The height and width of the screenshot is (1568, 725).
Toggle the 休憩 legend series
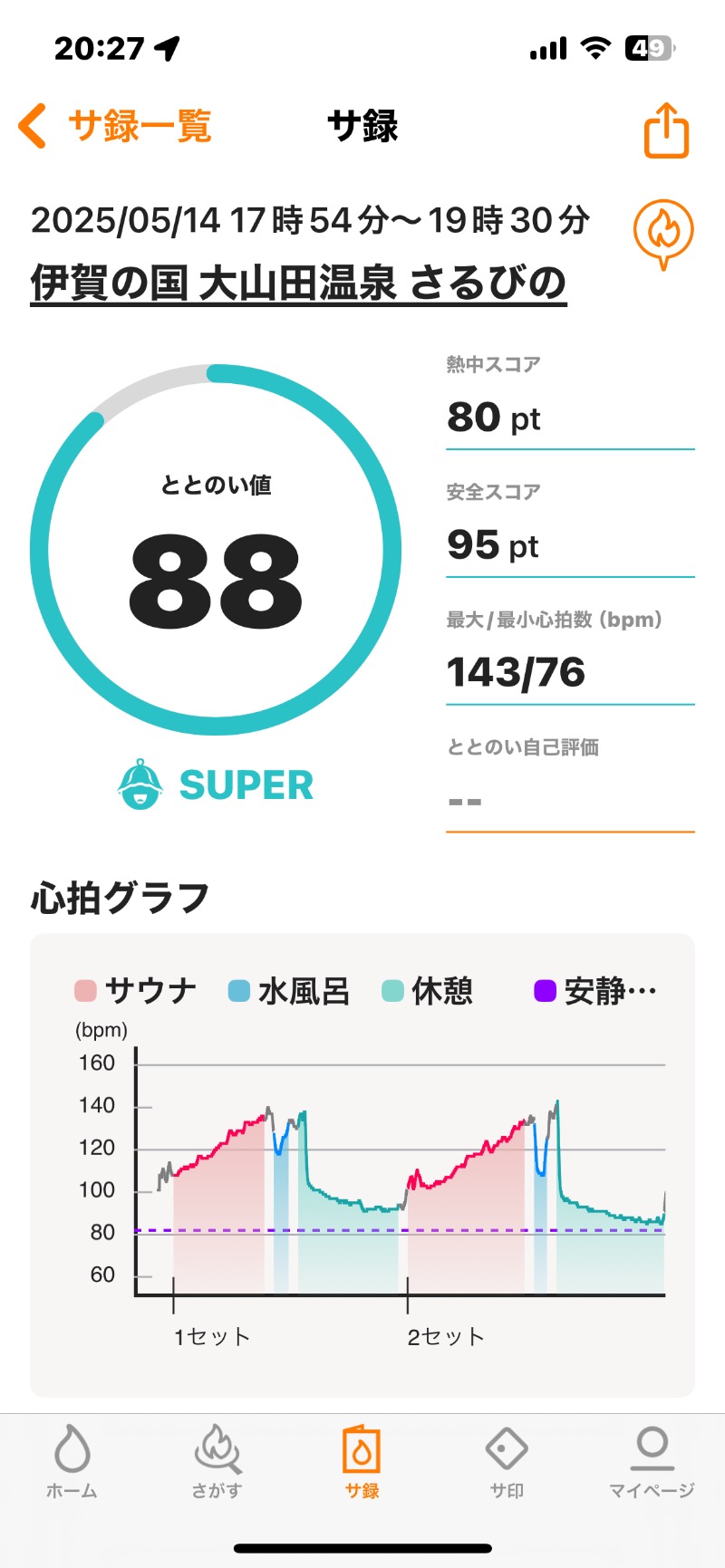tap(428, 991)
